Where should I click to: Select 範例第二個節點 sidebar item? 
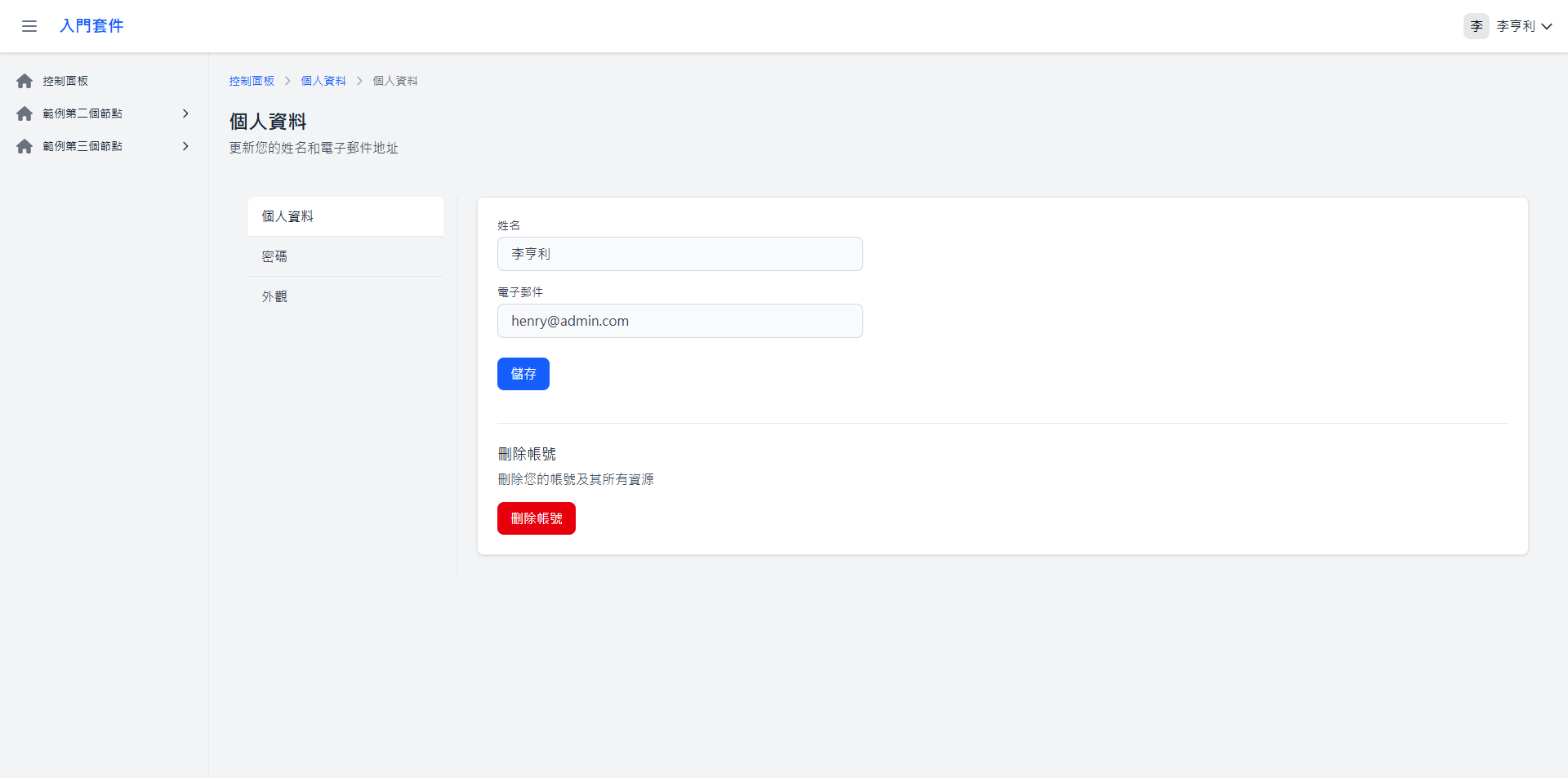pyautogui.click(x=105, y=113)
